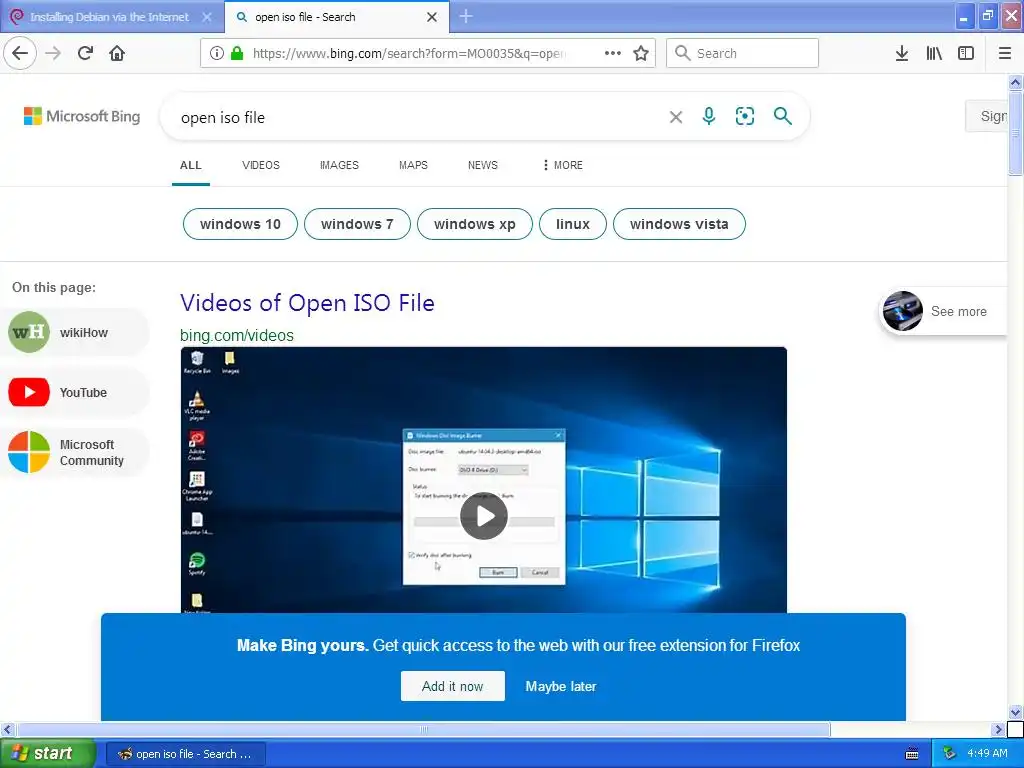Switch to MAPS results tab

[413, 165]
